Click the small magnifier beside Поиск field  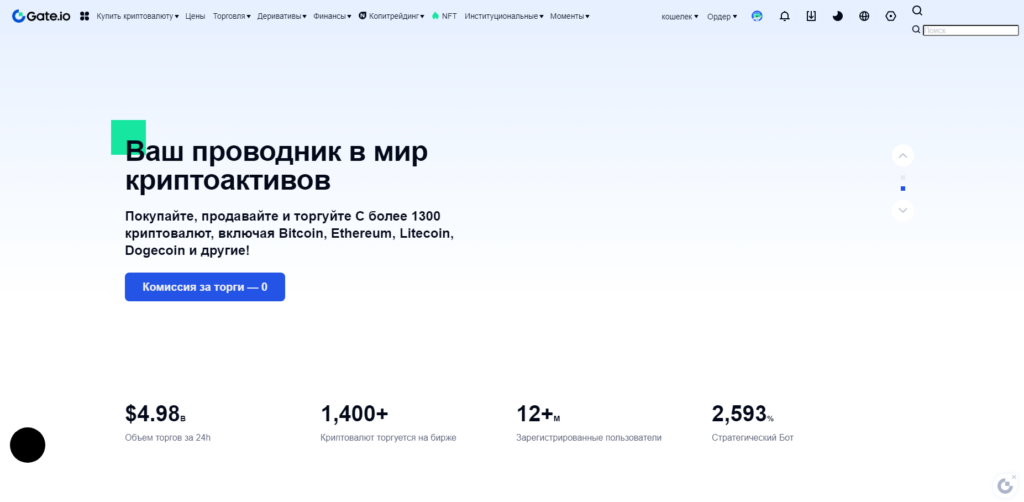916,29
